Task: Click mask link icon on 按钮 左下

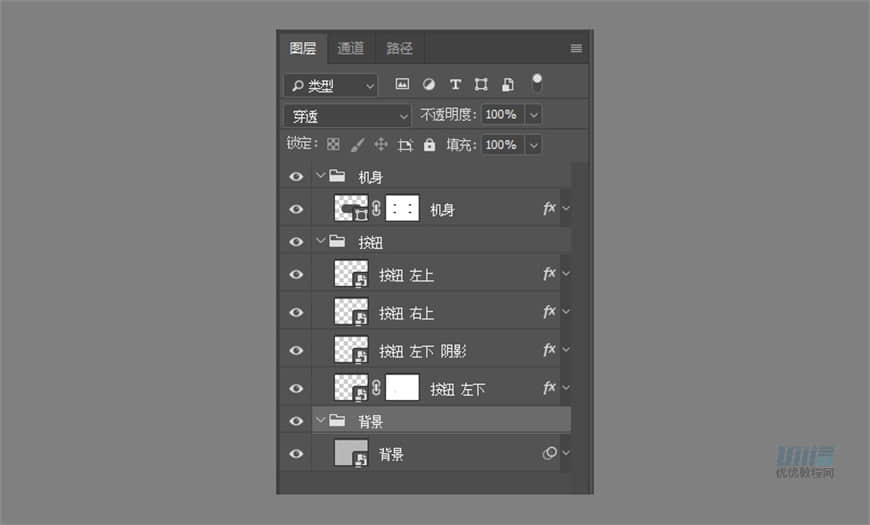Action: pos(376,387)
